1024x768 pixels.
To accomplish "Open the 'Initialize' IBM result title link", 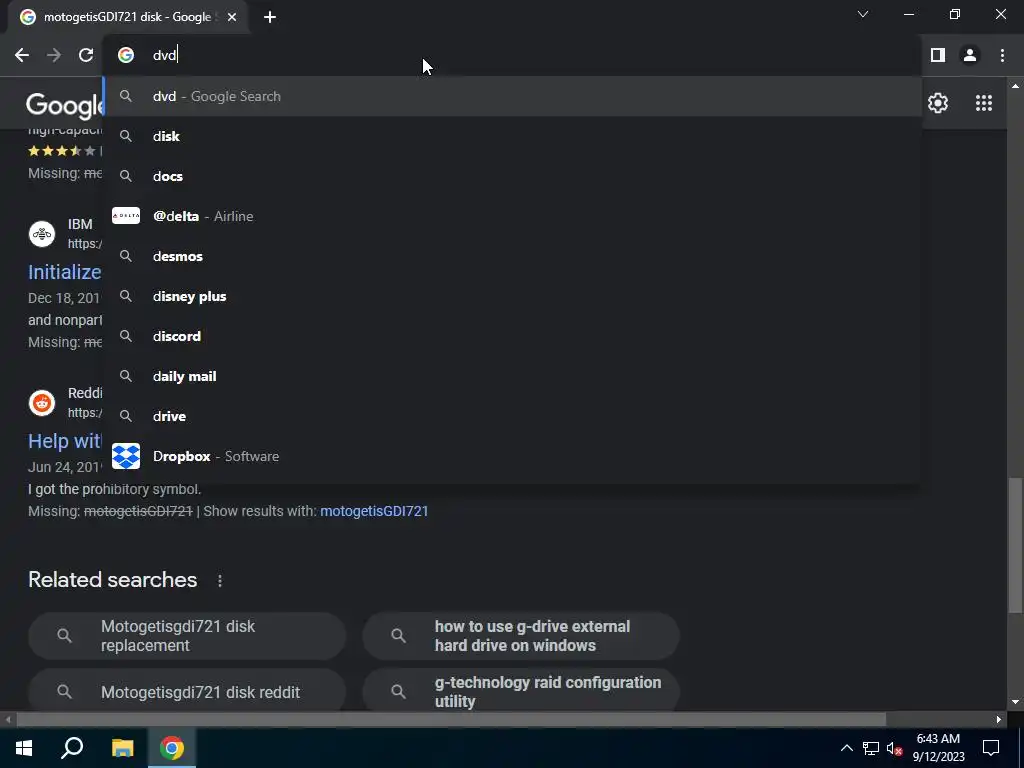I will click(65, 272).
